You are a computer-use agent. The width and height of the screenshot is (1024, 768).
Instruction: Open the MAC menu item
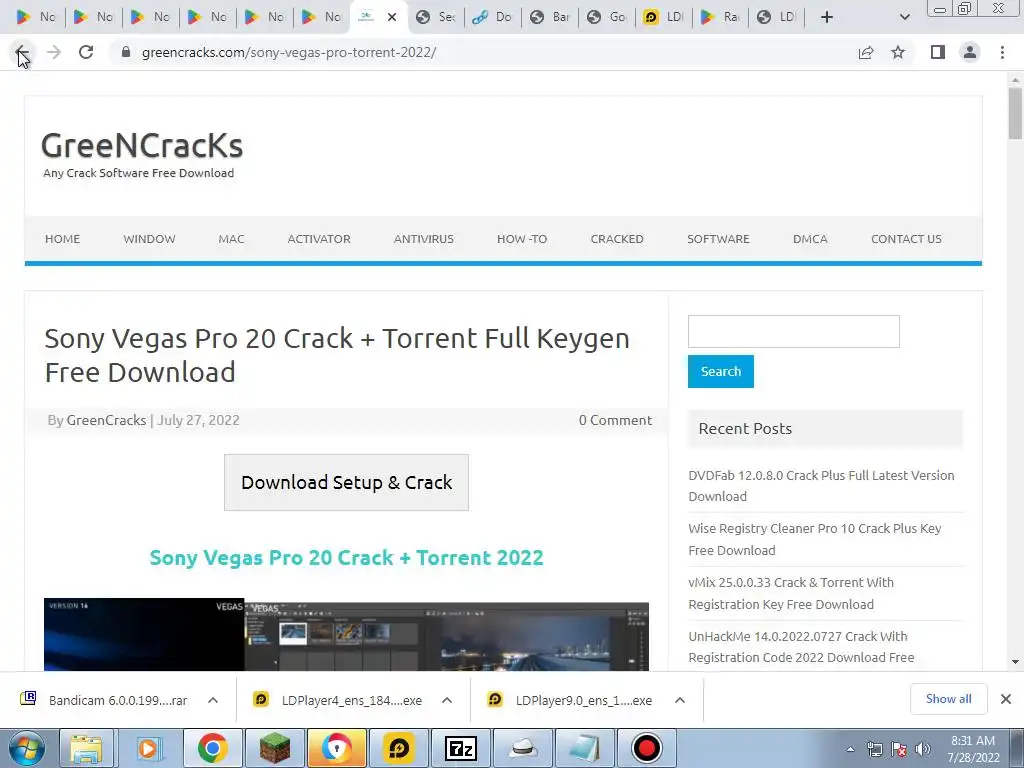[x=231, y=239]
